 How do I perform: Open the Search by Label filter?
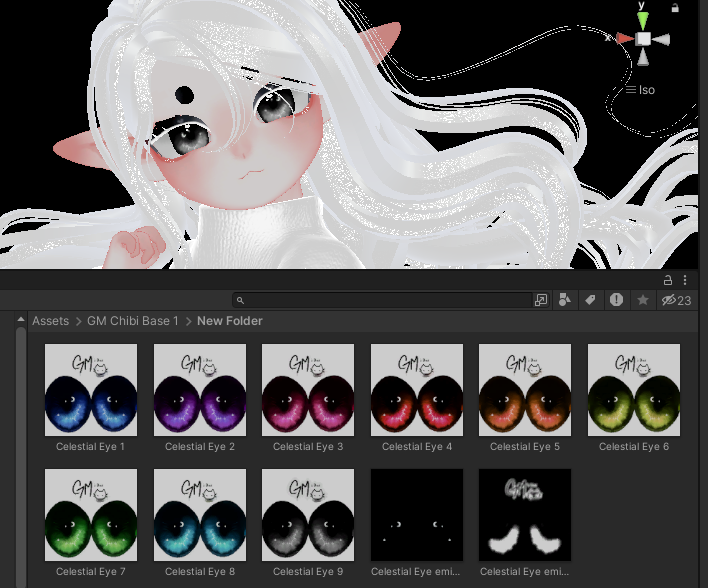pyautogui.click(x=590, y=300)
